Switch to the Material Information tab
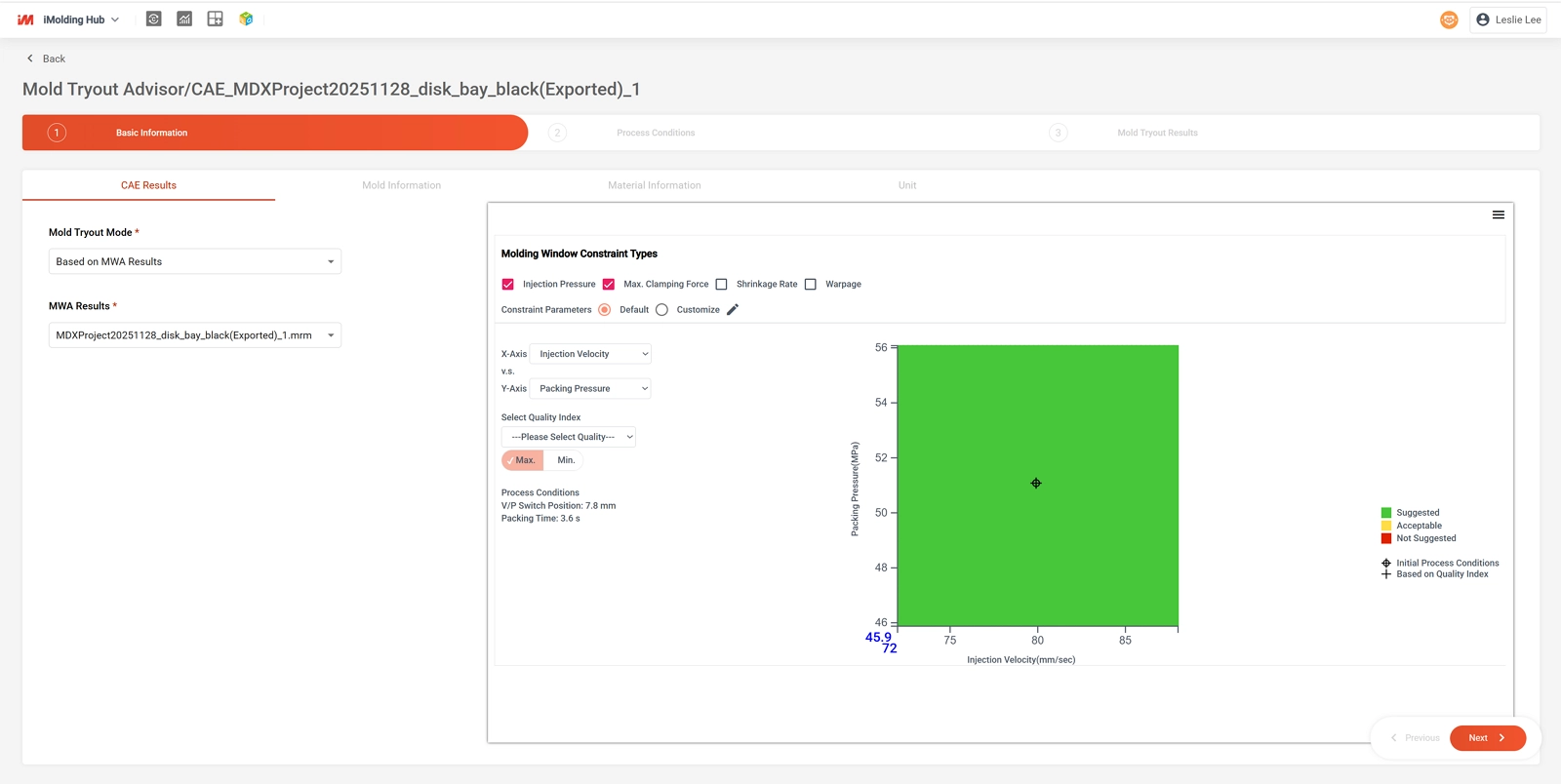Viewport: 1561px width, 784px height. coord(654,185)
